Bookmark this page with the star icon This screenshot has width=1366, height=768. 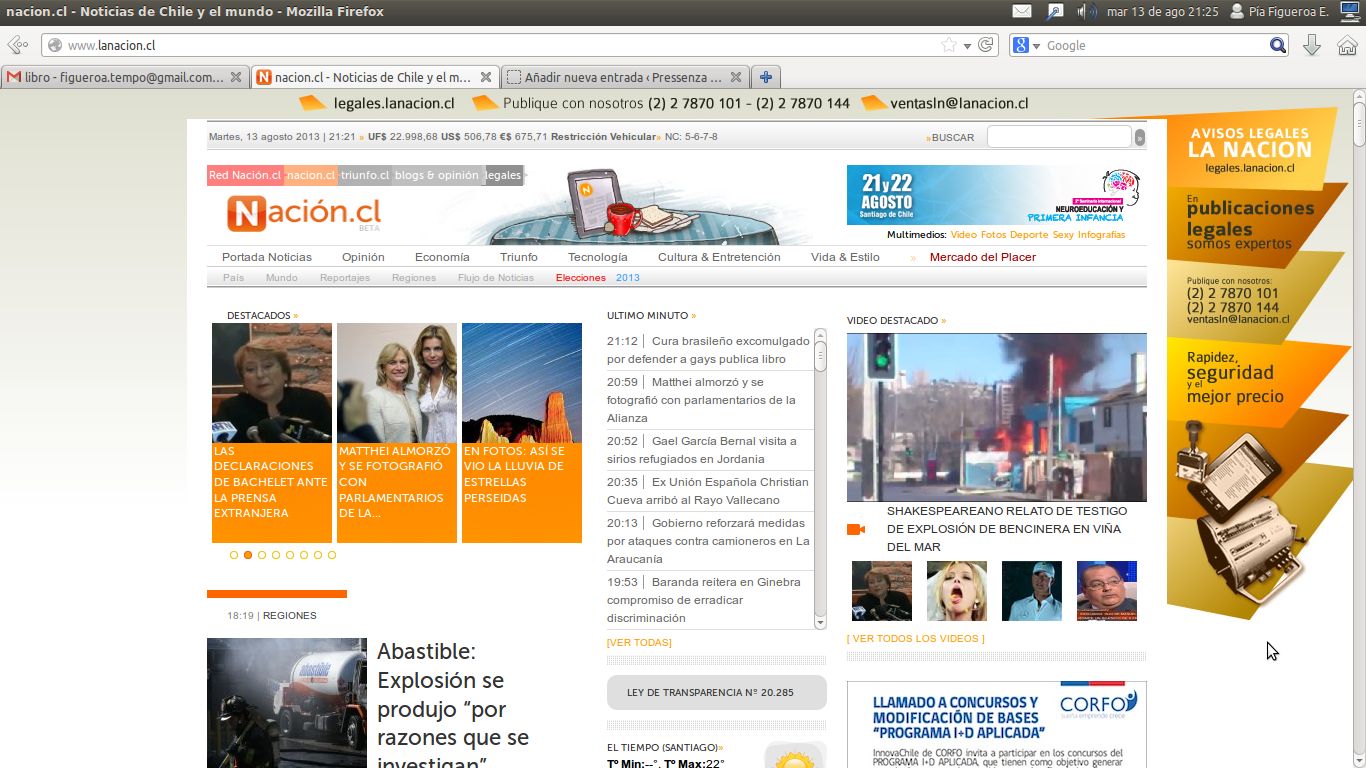(x=948, y=45)
